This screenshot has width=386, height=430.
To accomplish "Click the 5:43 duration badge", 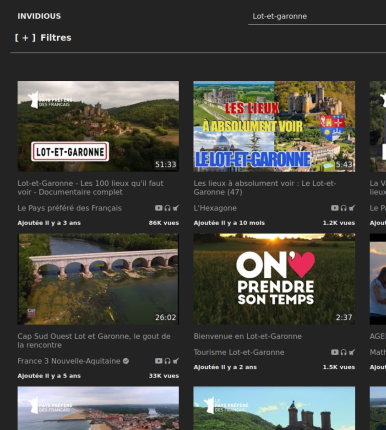I will (344, 164).
